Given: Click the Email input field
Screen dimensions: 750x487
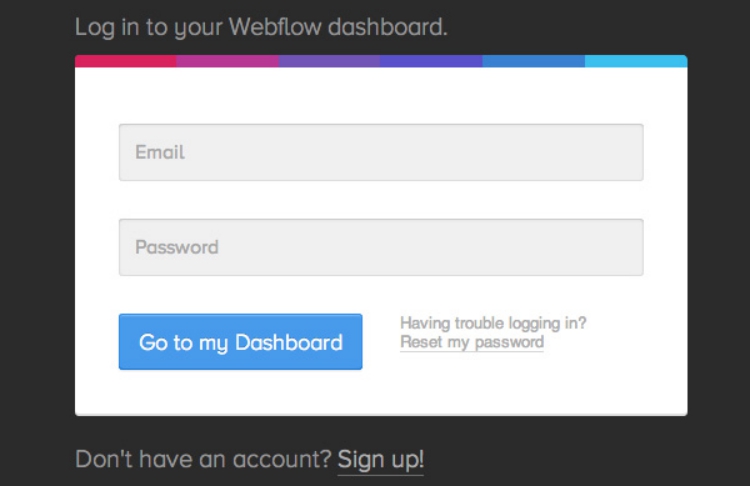Looking at the screenshot, I should (380, 152).
